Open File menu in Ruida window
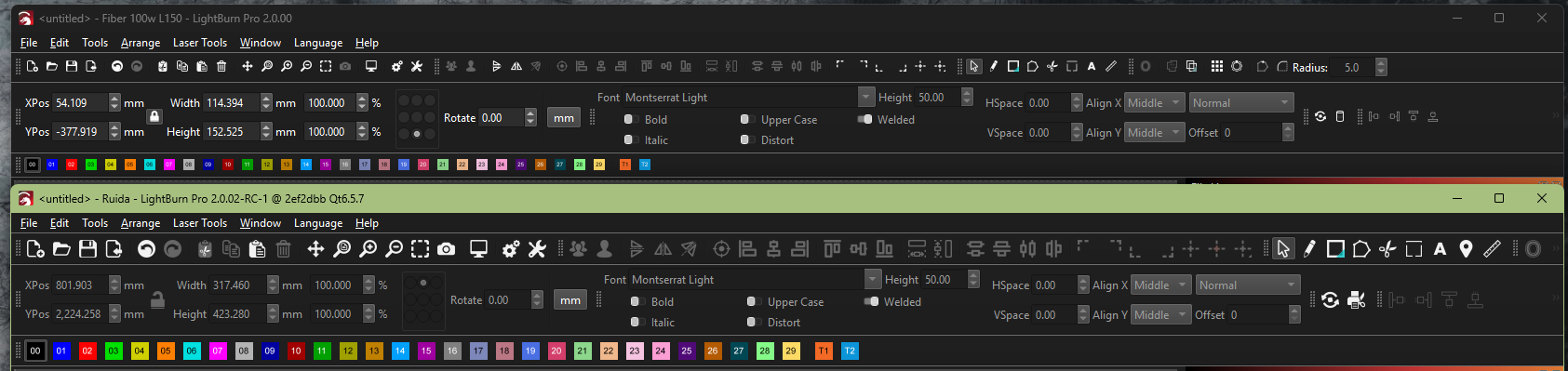 (x=29, y=223)
